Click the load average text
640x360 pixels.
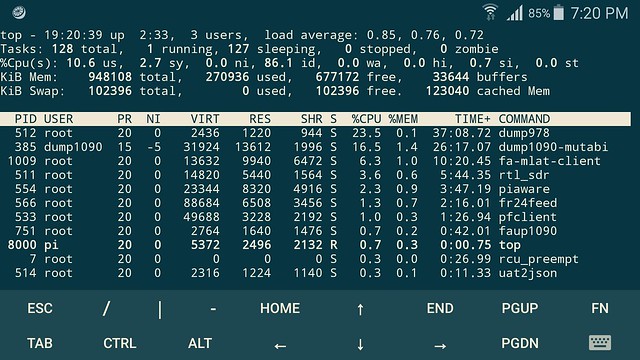[x=374, y=35]
